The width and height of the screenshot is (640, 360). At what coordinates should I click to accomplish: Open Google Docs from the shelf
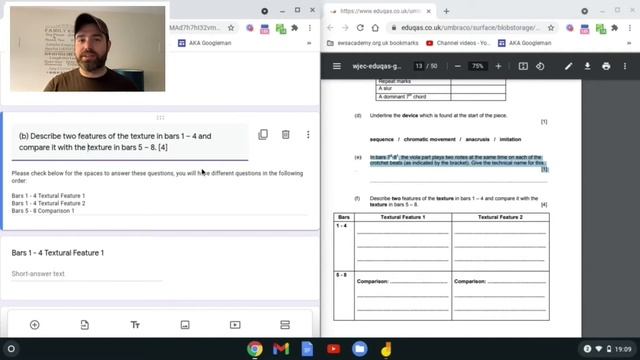tap(307, 349)
